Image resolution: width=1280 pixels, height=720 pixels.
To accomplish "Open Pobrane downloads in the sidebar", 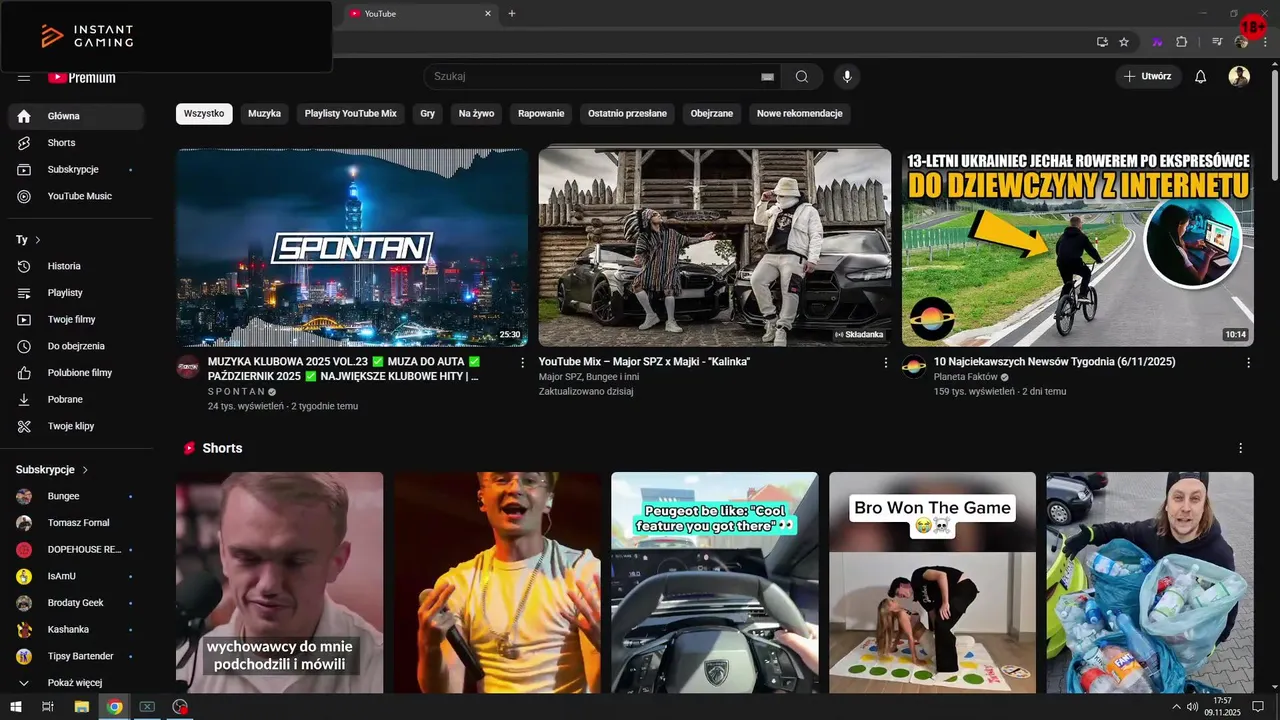I will pos(76,399).
